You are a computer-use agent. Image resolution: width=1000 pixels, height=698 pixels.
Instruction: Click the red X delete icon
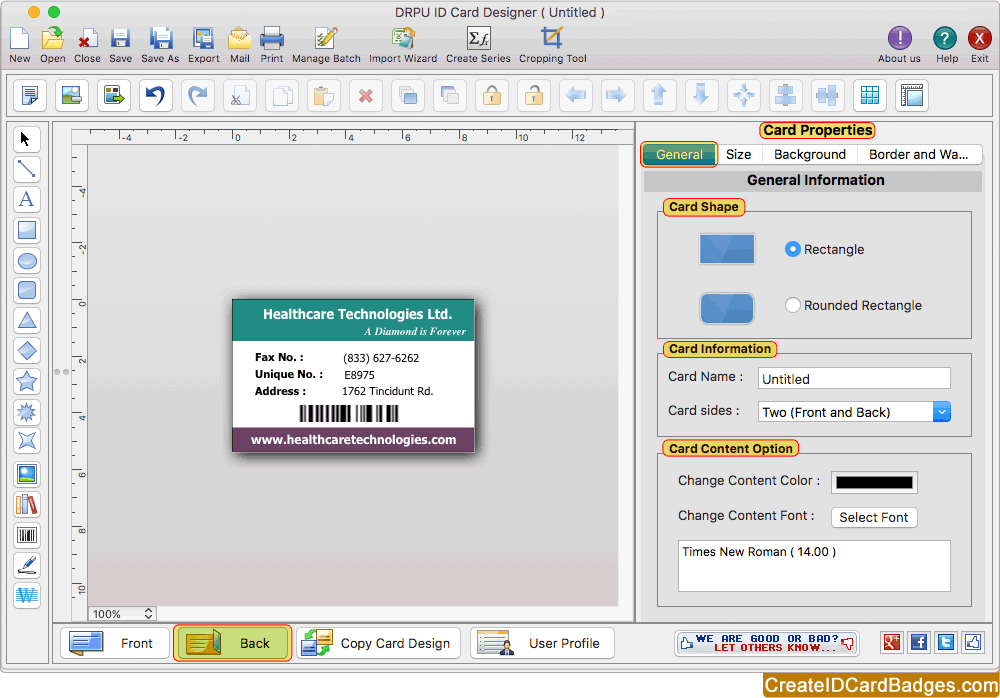tap(365, 96)
